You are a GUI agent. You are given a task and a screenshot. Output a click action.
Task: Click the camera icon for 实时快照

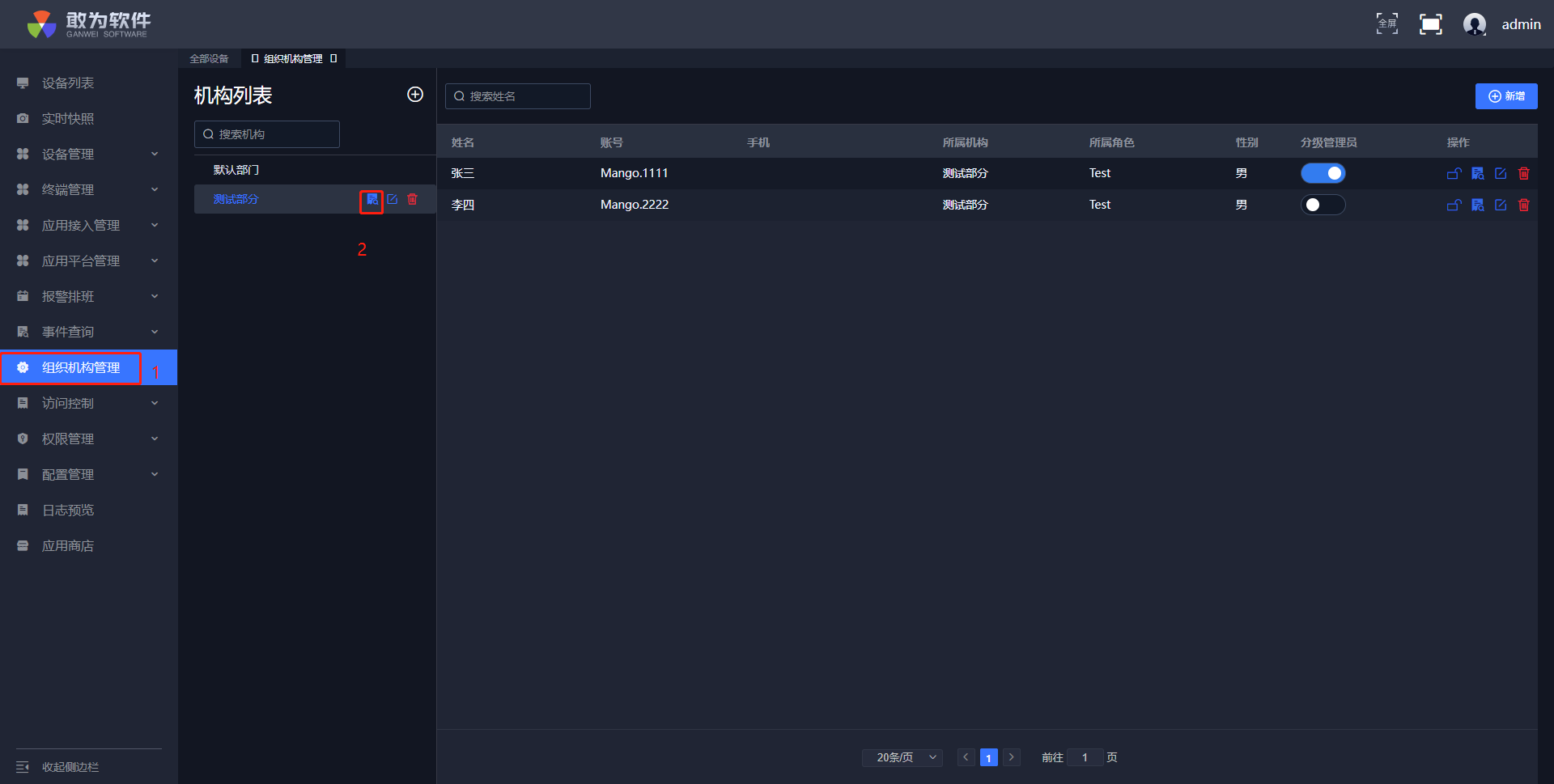[x=23, y=118]
